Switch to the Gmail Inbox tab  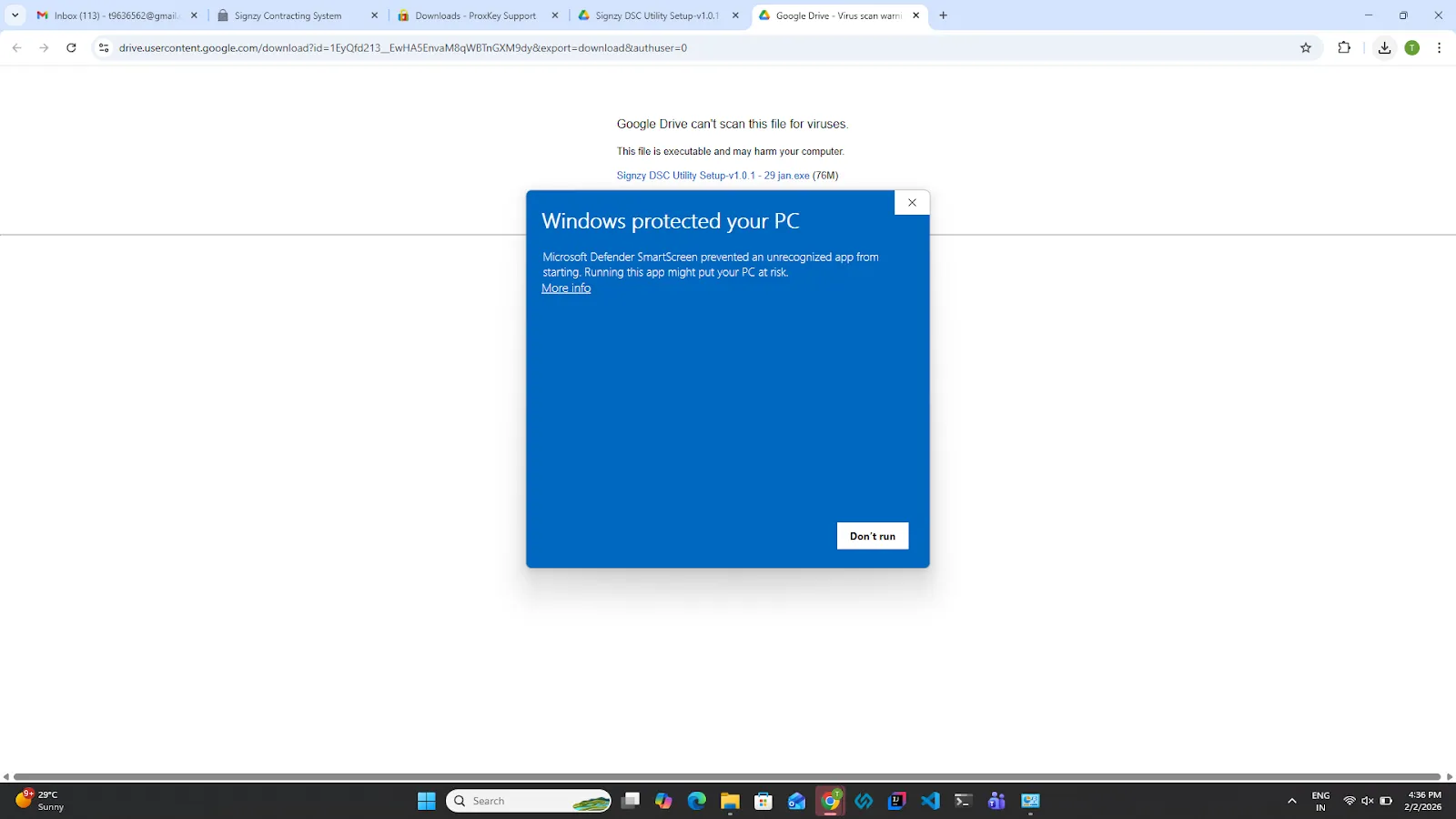click(x=116, y=15)
